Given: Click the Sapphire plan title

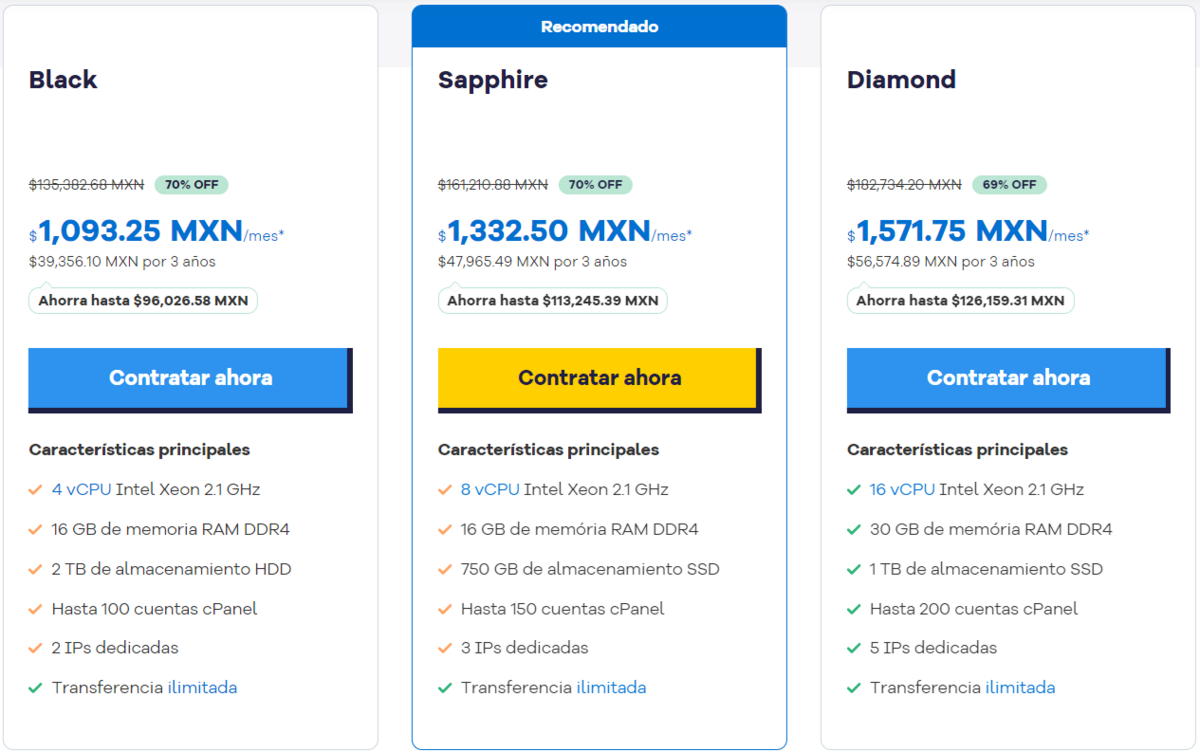Looking at the screenshot, I should coord(493,80).
